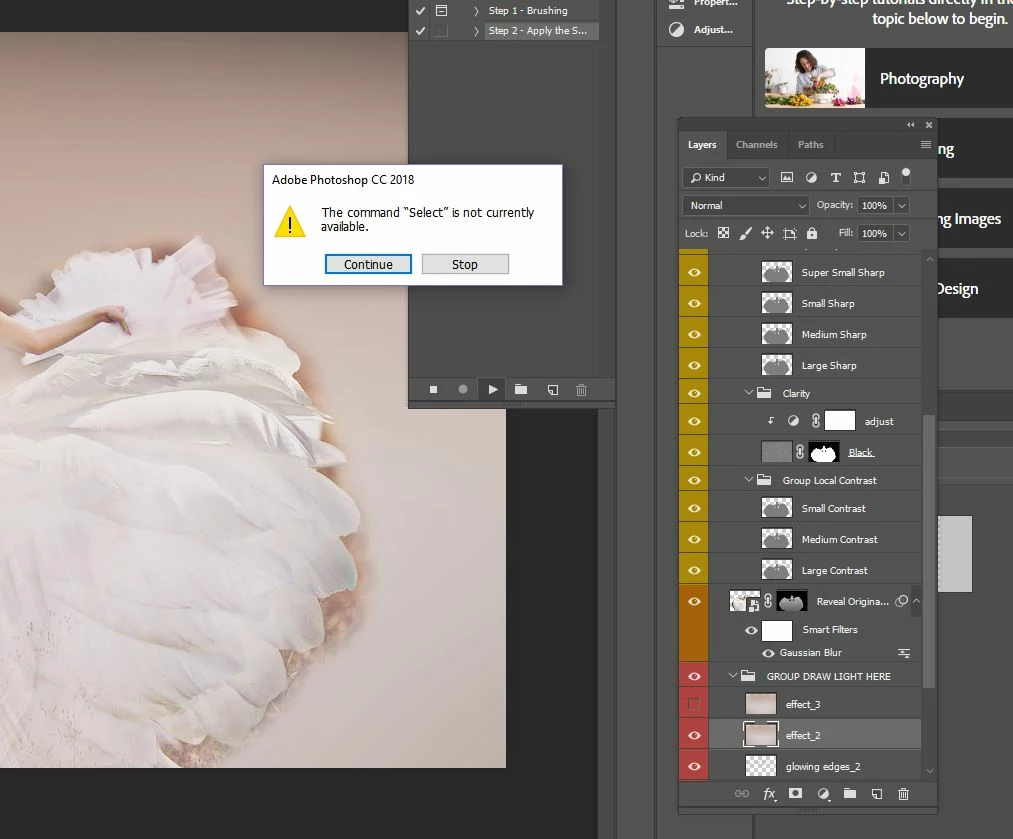The image size is (1013, 839).
Task: Switch to the Channels tab
Action: (757, 145)
